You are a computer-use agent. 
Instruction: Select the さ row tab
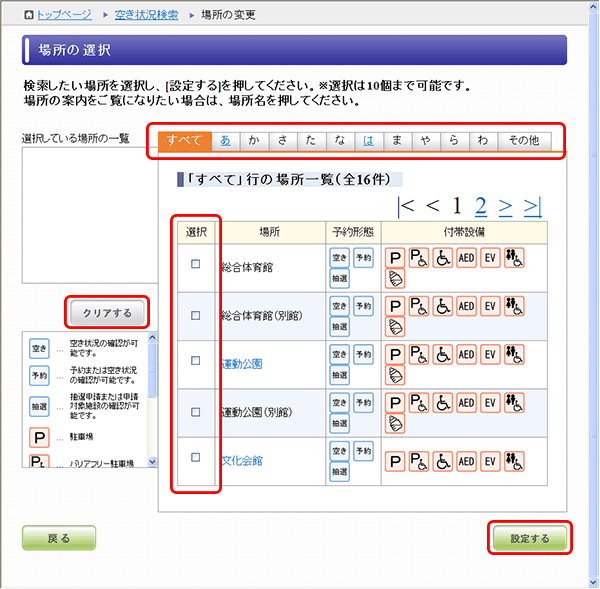tap(283, 141)
